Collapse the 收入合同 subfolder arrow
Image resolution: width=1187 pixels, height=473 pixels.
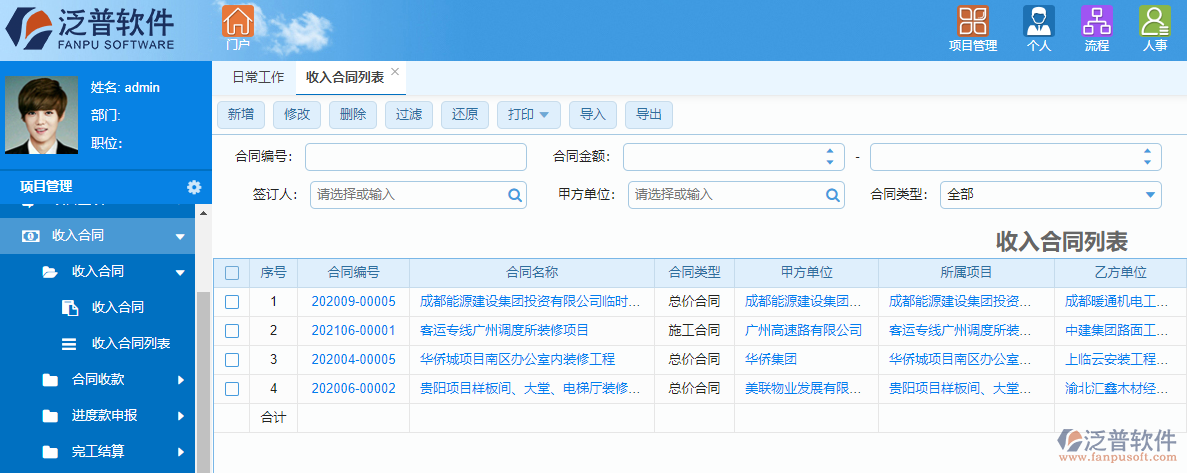(x=179, y=272)
